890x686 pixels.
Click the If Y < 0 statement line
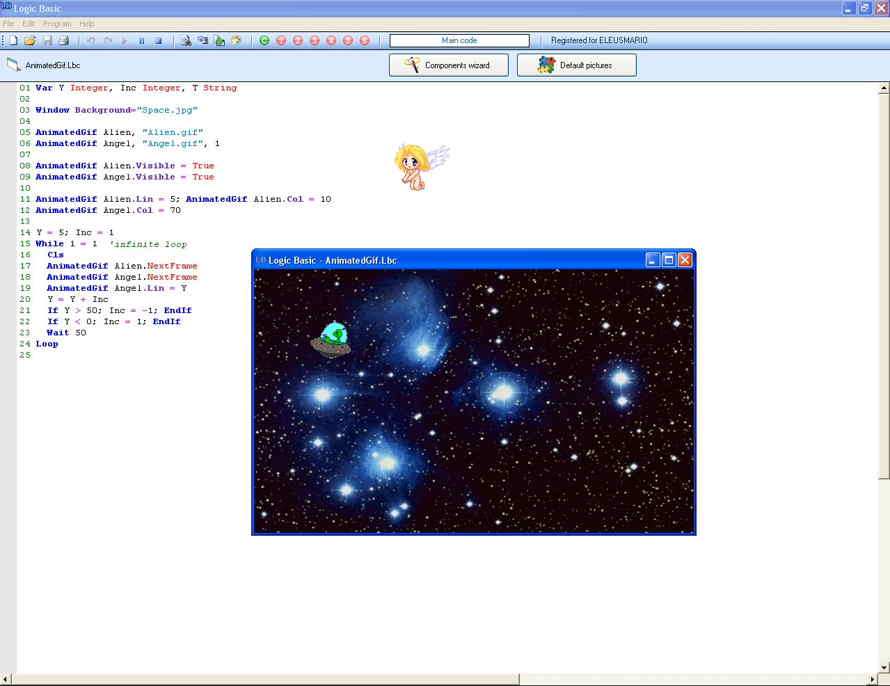click(x=114, y=322)
